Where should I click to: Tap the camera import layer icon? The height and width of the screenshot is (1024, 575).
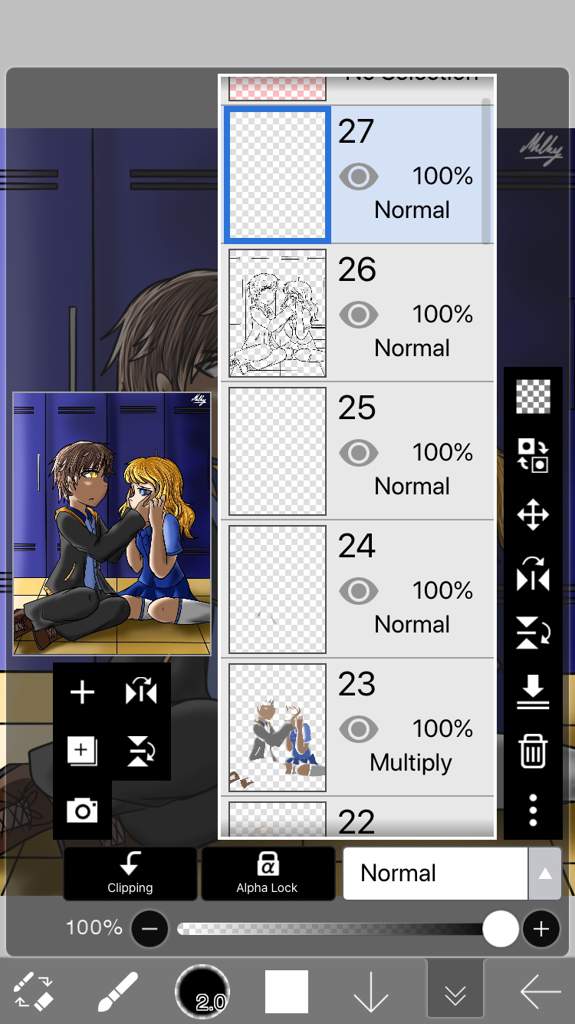coord(82,810)
